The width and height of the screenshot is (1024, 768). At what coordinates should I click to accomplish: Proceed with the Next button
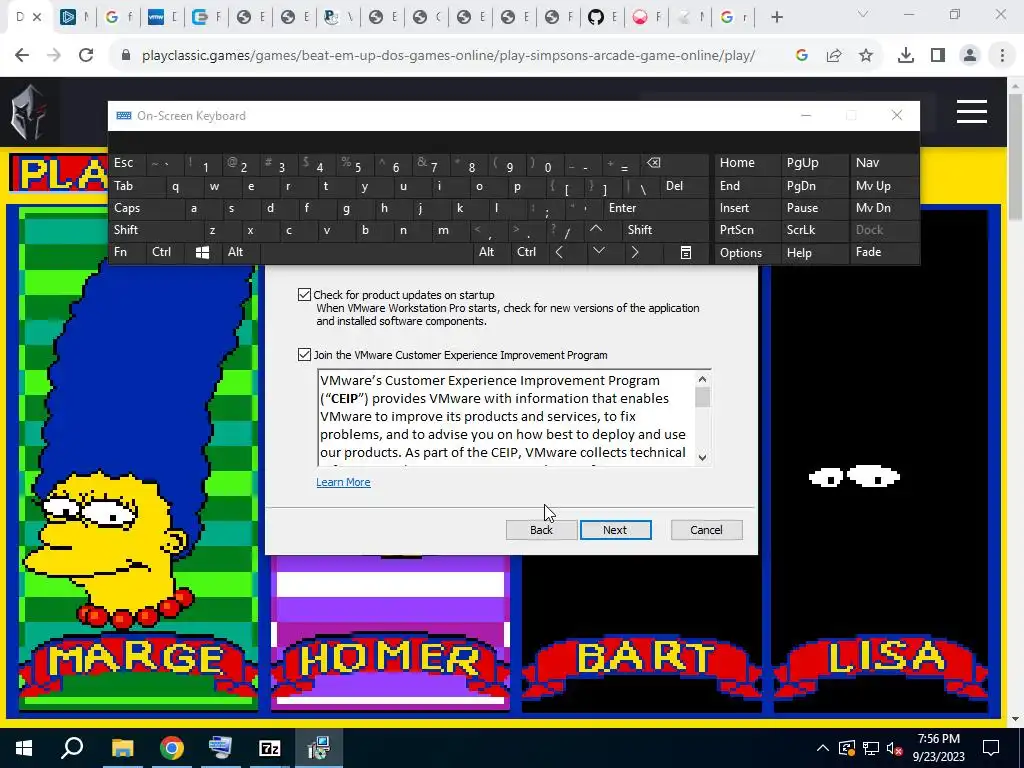click(615, 530)
